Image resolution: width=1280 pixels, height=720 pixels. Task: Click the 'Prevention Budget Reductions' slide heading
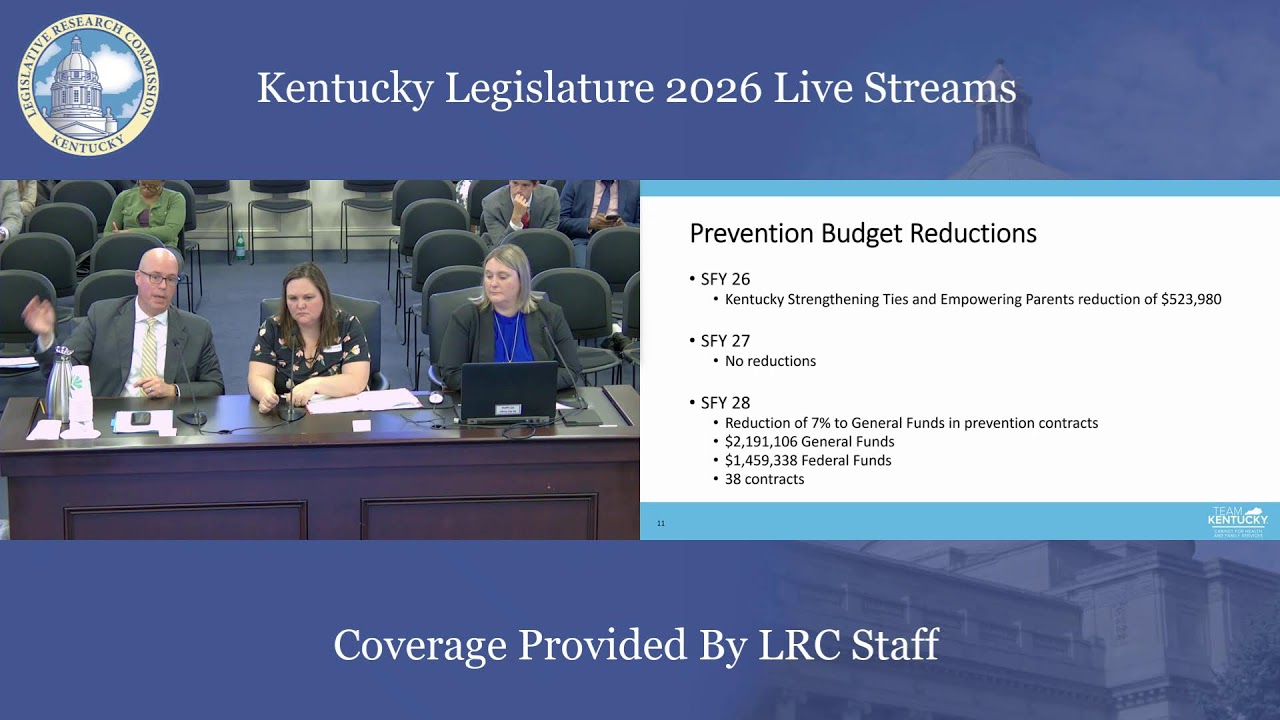[863, 234]
